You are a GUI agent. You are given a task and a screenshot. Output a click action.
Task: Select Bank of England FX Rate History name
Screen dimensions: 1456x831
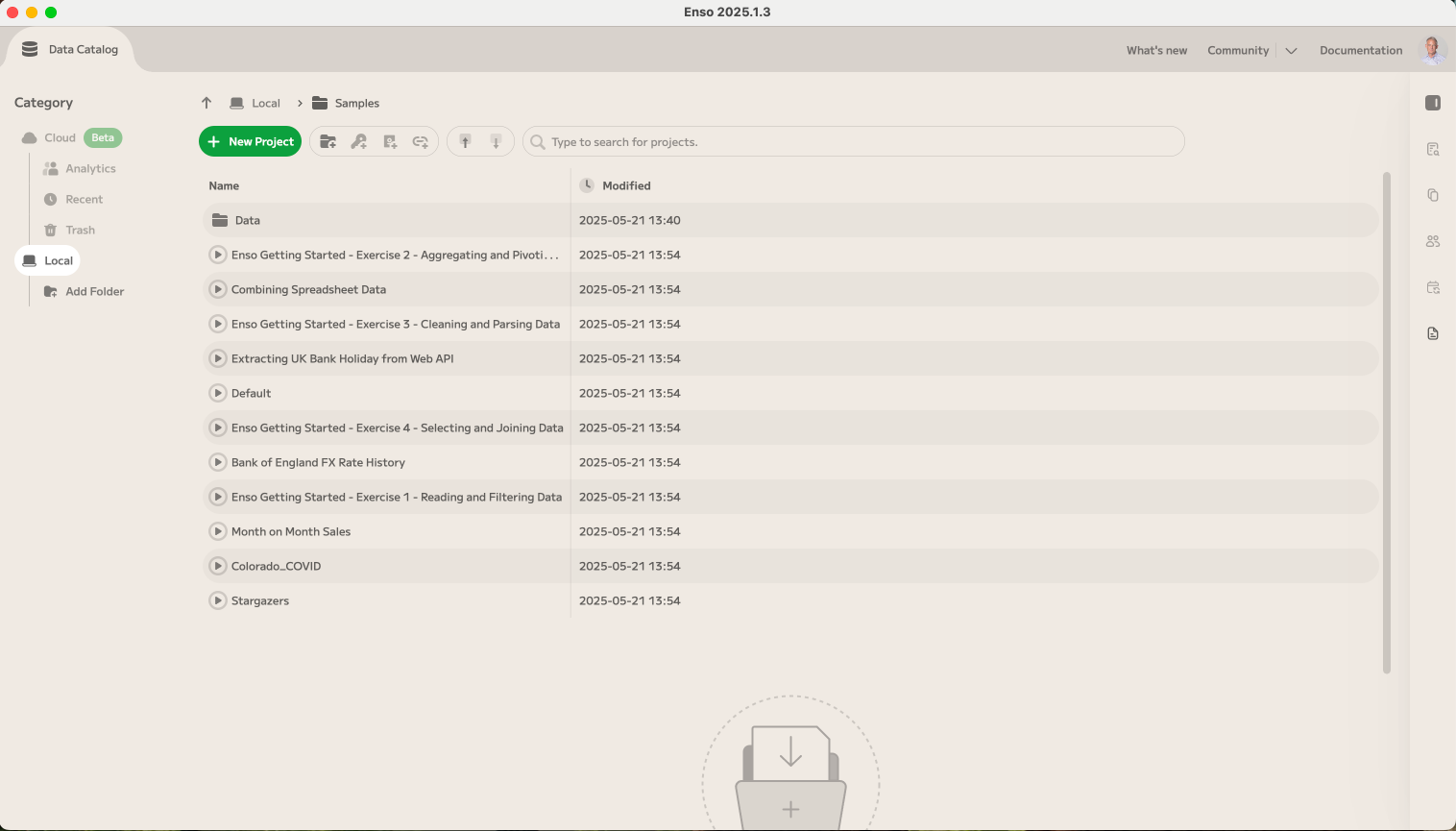pyautogui.click(x=318, y=462)
